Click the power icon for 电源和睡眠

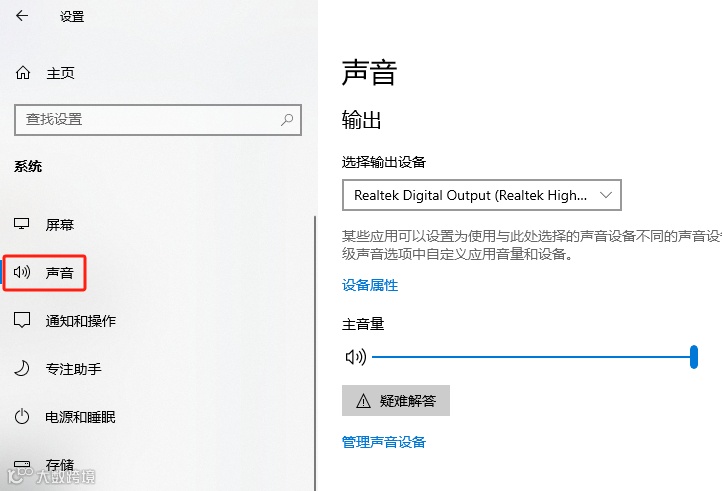22,416
